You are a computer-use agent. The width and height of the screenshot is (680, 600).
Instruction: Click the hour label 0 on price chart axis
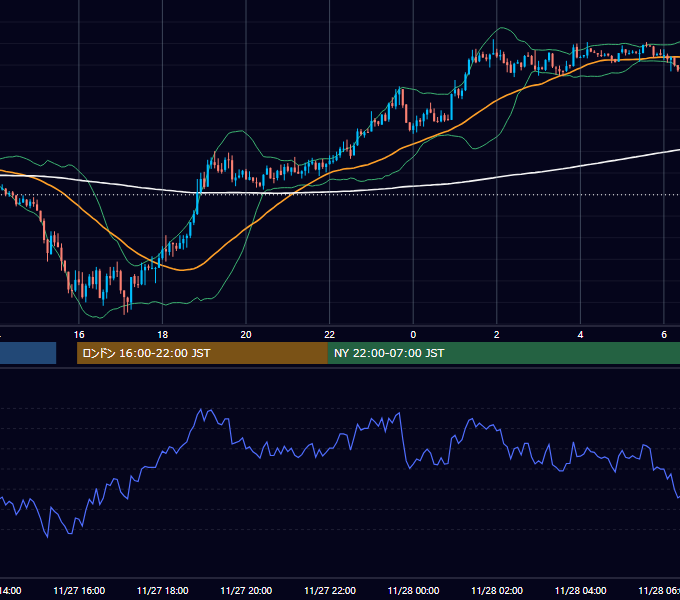click(x=413, y=335)
